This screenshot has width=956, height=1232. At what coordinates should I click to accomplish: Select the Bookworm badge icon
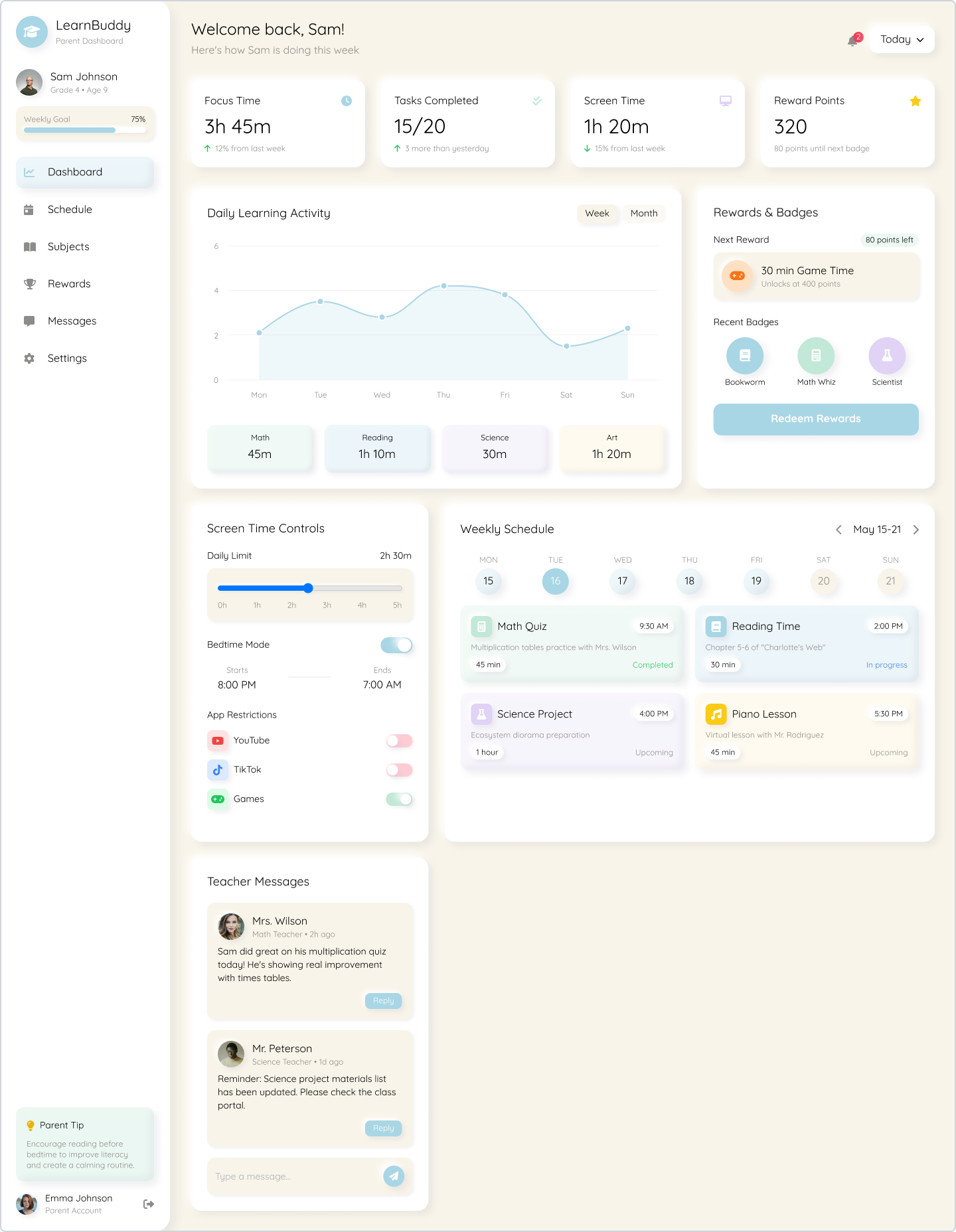point(744,356)
